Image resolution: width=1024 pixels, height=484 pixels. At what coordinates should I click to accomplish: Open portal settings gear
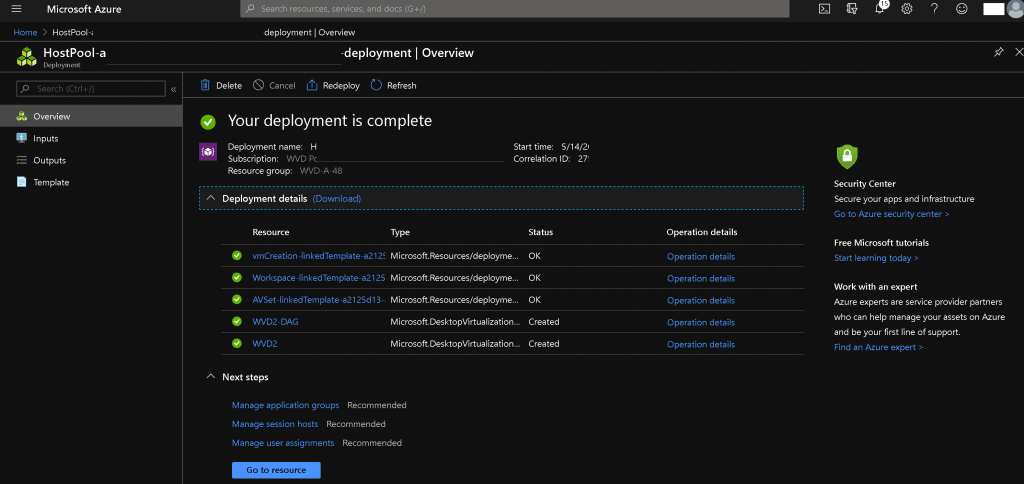pyautogui.click(x=906, y=9)
